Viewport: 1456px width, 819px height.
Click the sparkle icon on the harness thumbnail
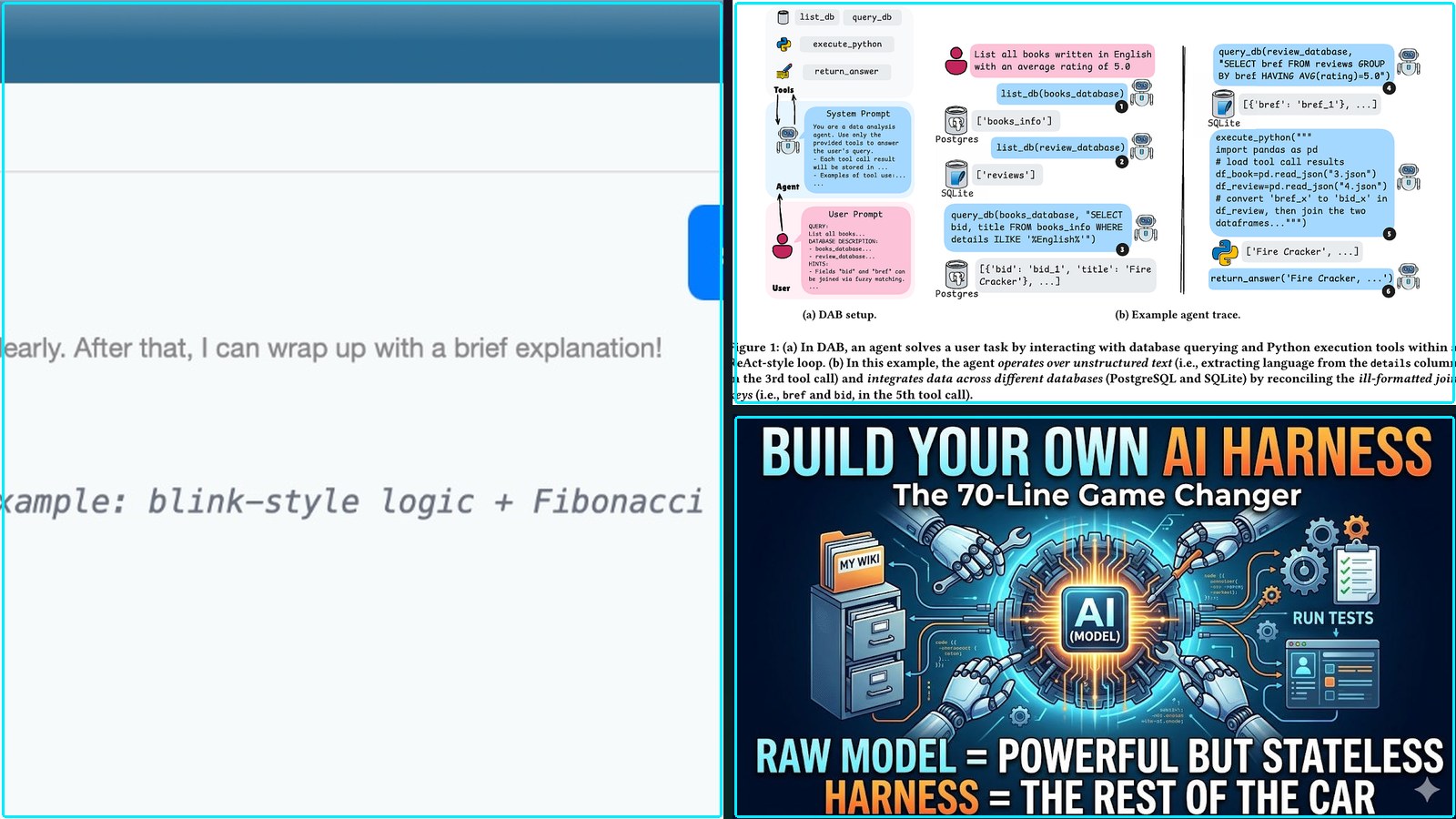pyautogui.click(x=1427, y=790)
